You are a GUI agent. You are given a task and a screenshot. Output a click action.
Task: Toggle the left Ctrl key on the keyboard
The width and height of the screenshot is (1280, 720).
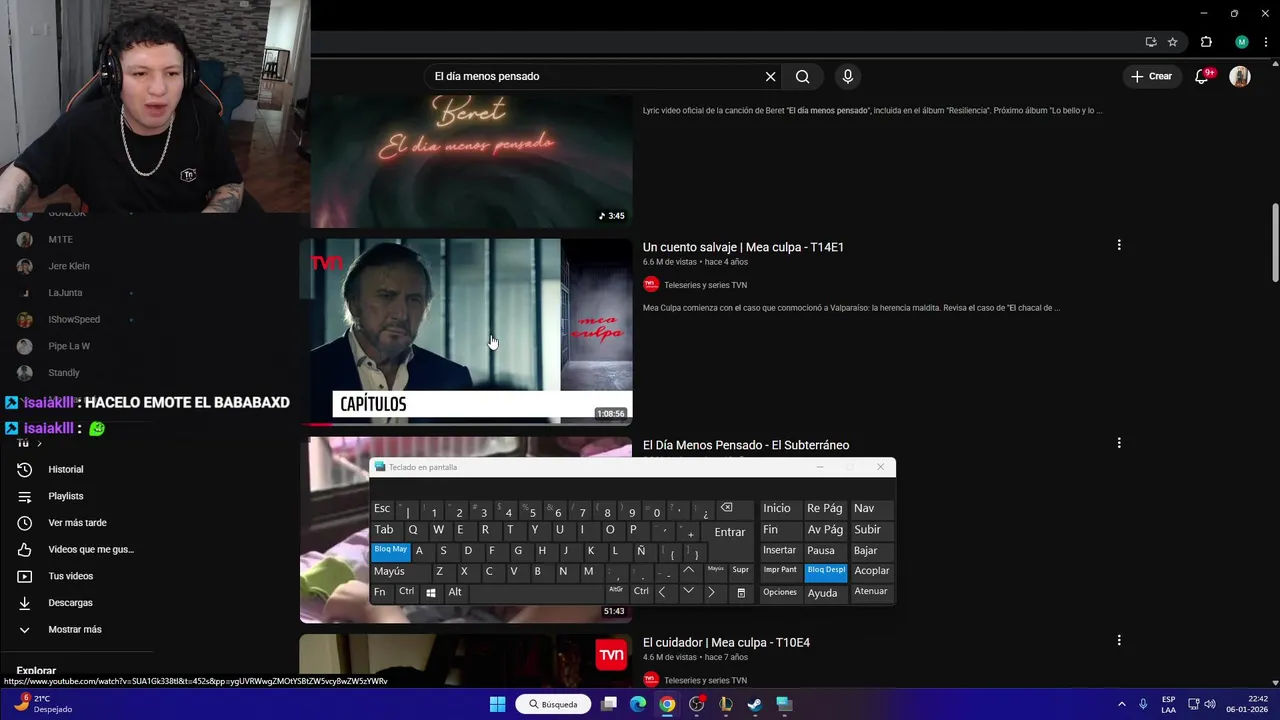tap(407, 592)
